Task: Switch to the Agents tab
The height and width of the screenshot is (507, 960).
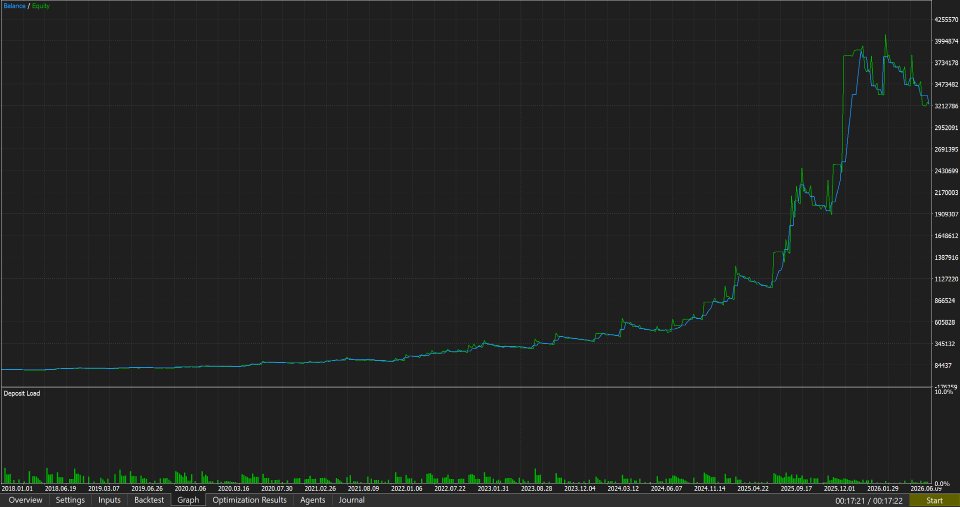Action: click(312, 500)
